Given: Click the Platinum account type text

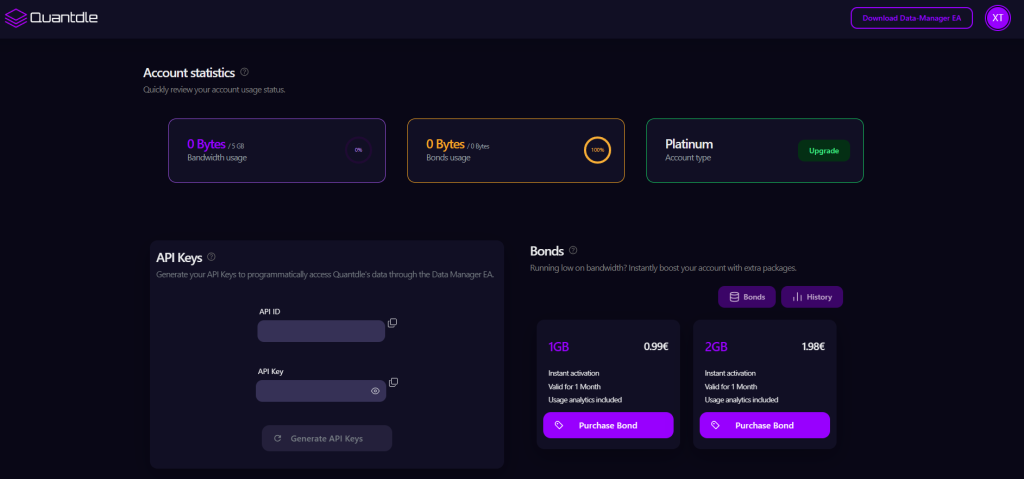Looking at the screenshot, I should tap(689, 144).
